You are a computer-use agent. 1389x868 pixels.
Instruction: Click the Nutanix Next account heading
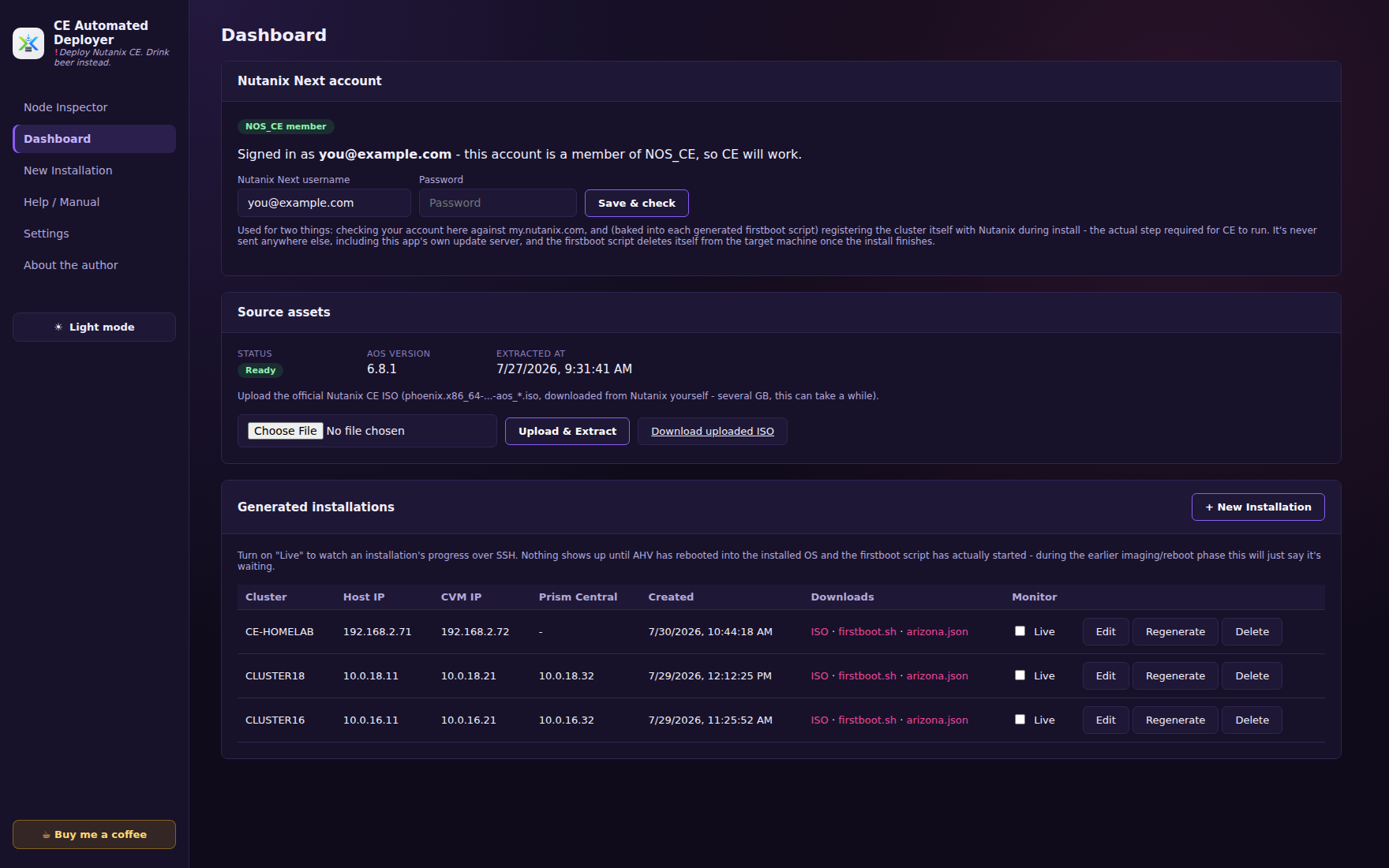coord(309,80)
